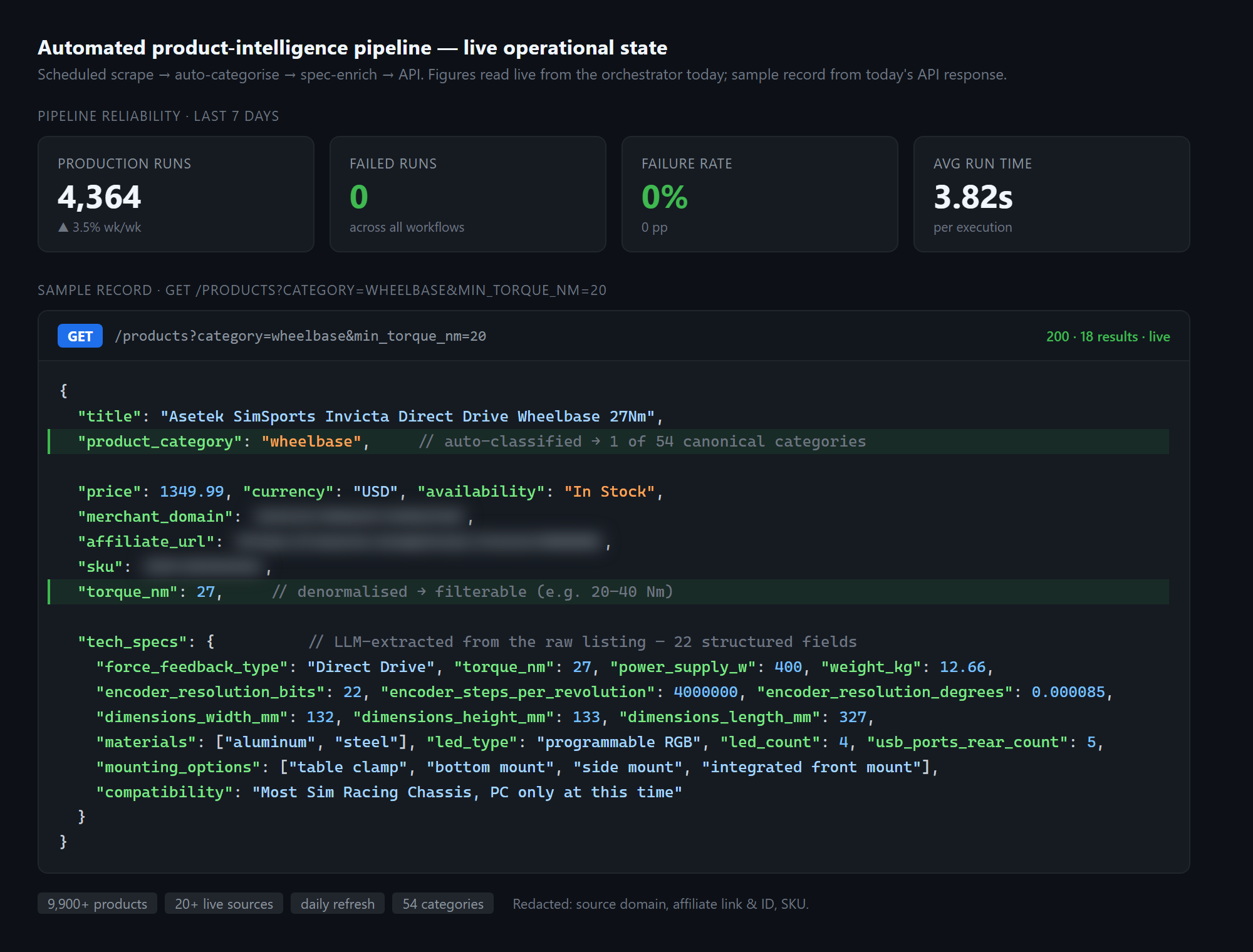Click the up-triangle 3.5% wk/wk trend indicator

(100, 227)
